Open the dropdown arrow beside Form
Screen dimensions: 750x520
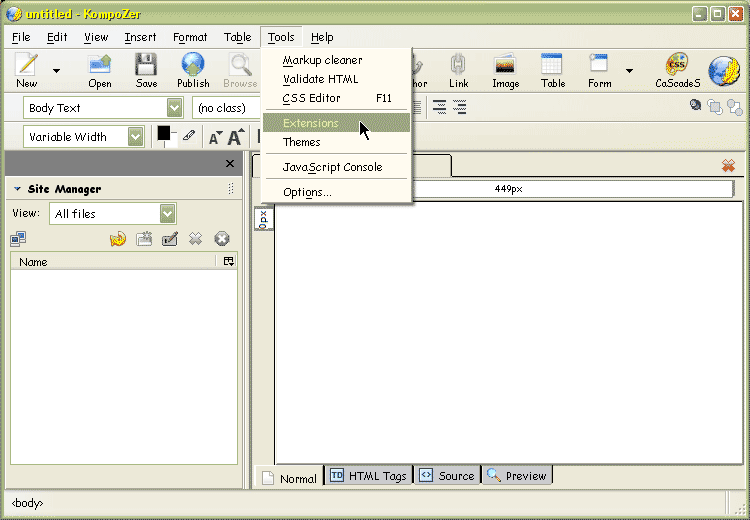(x=629, y=71)
